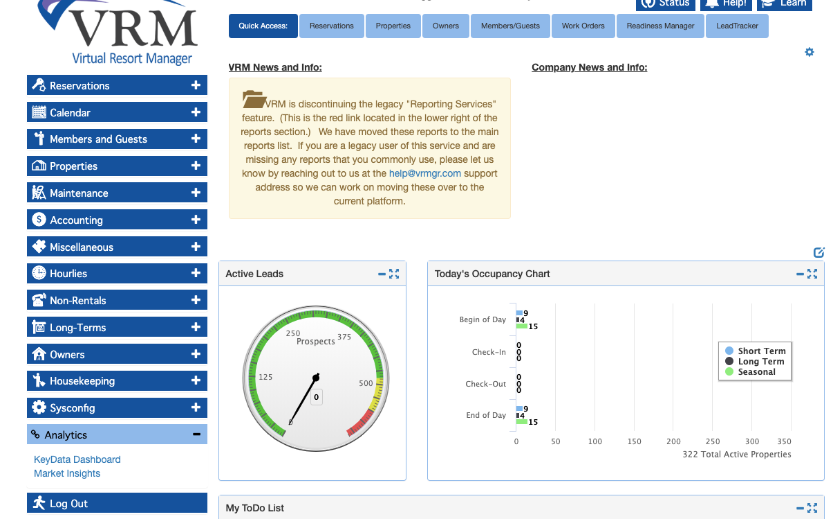Expand the Sysconfig menu plus sign
Image resolution: width=833 pixels, height=519 pixels.
196,407
